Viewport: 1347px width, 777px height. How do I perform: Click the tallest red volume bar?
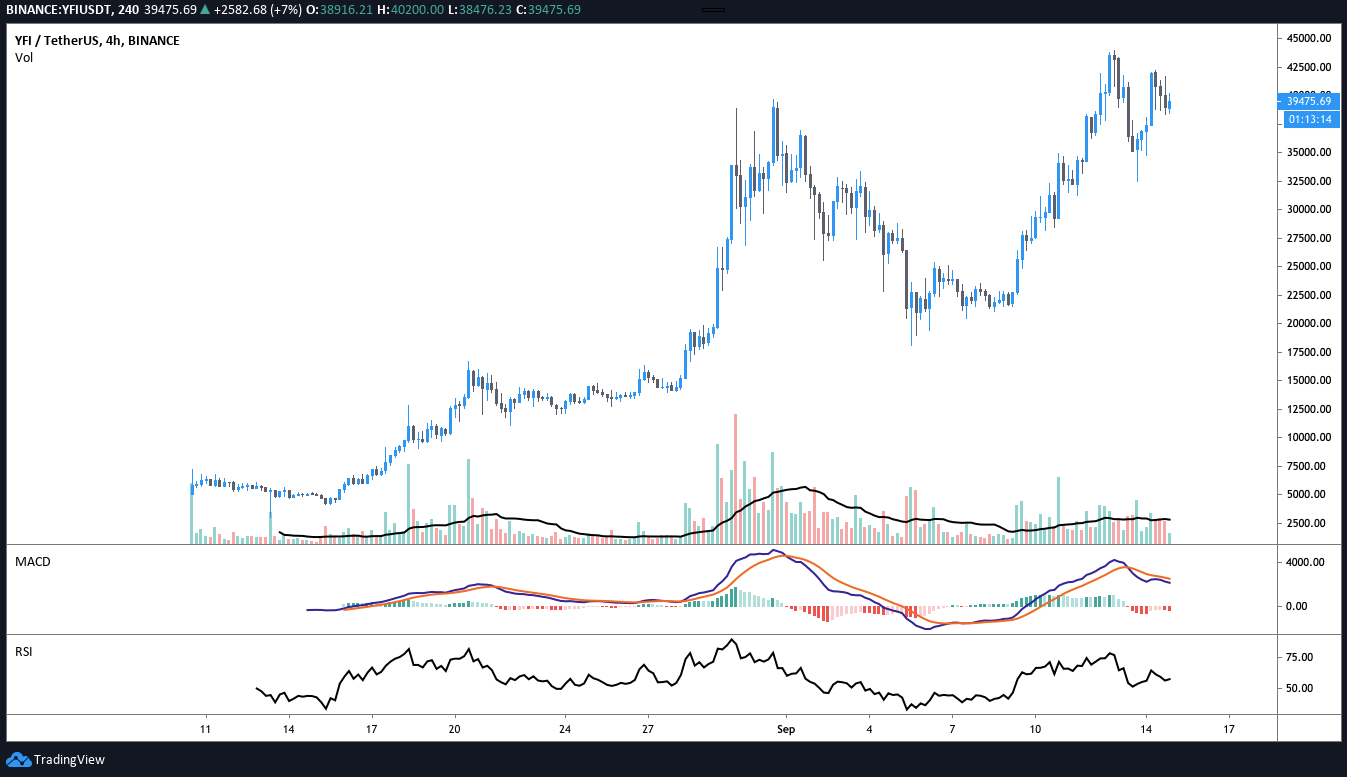click(735, 478)
